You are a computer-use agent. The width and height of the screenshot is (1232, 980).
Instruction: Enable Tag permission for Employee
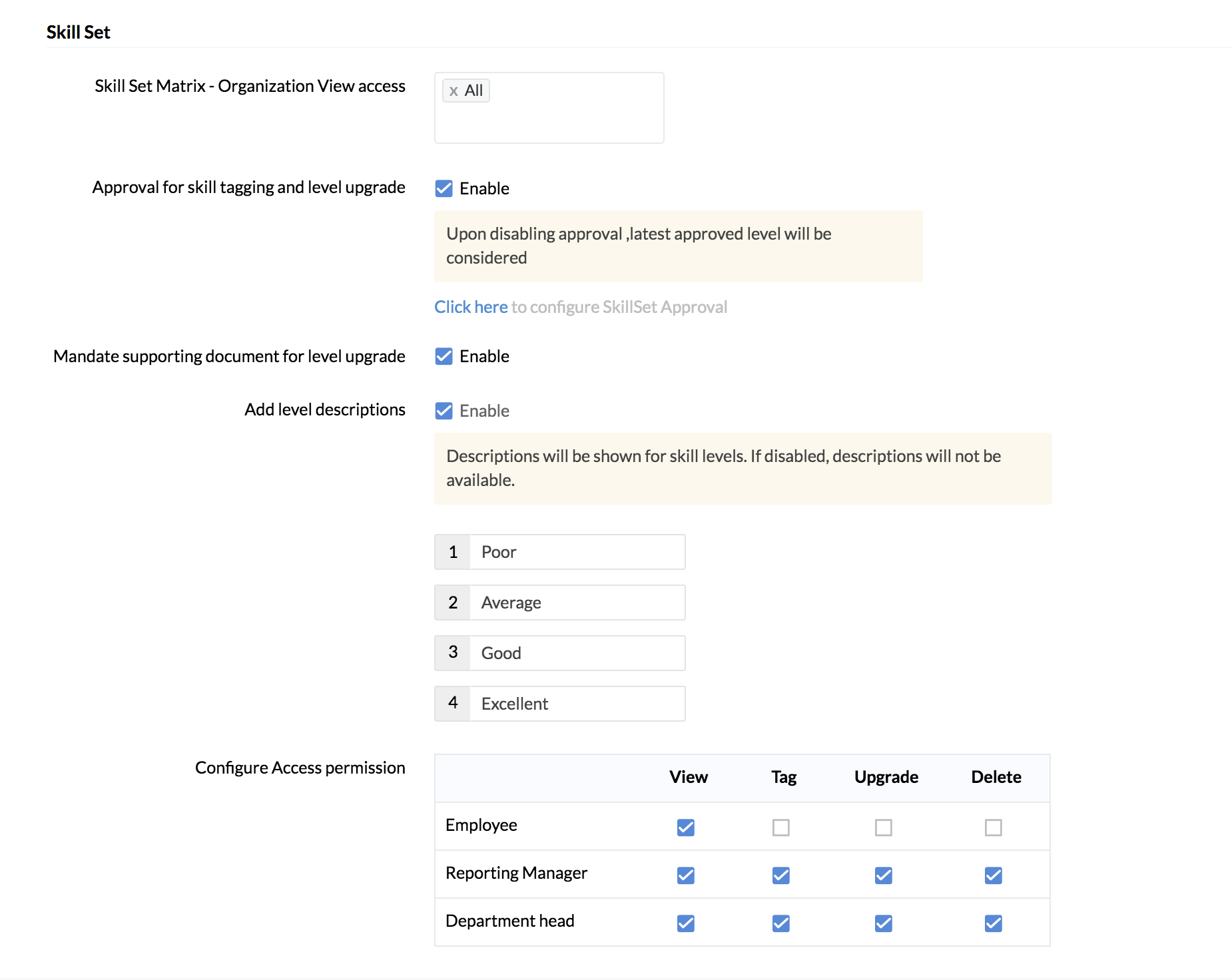pyautogui.click(x=780, y=828)
